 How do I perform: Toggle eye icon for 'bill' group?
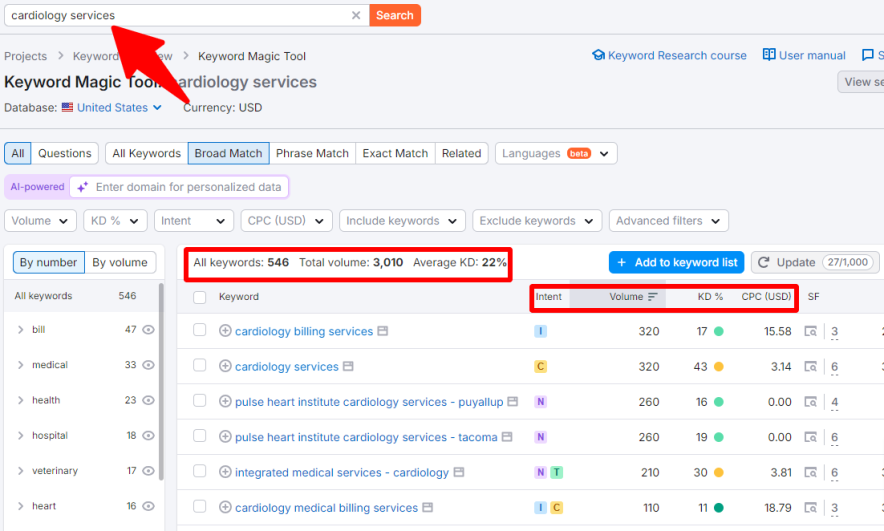click(x=148, y=330)
